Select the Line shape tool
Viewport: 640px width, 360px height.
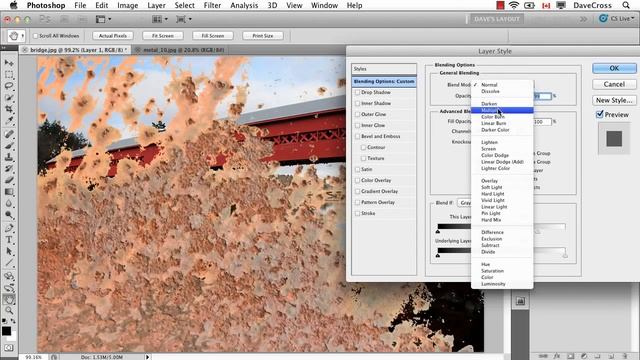tap(9, 263)
